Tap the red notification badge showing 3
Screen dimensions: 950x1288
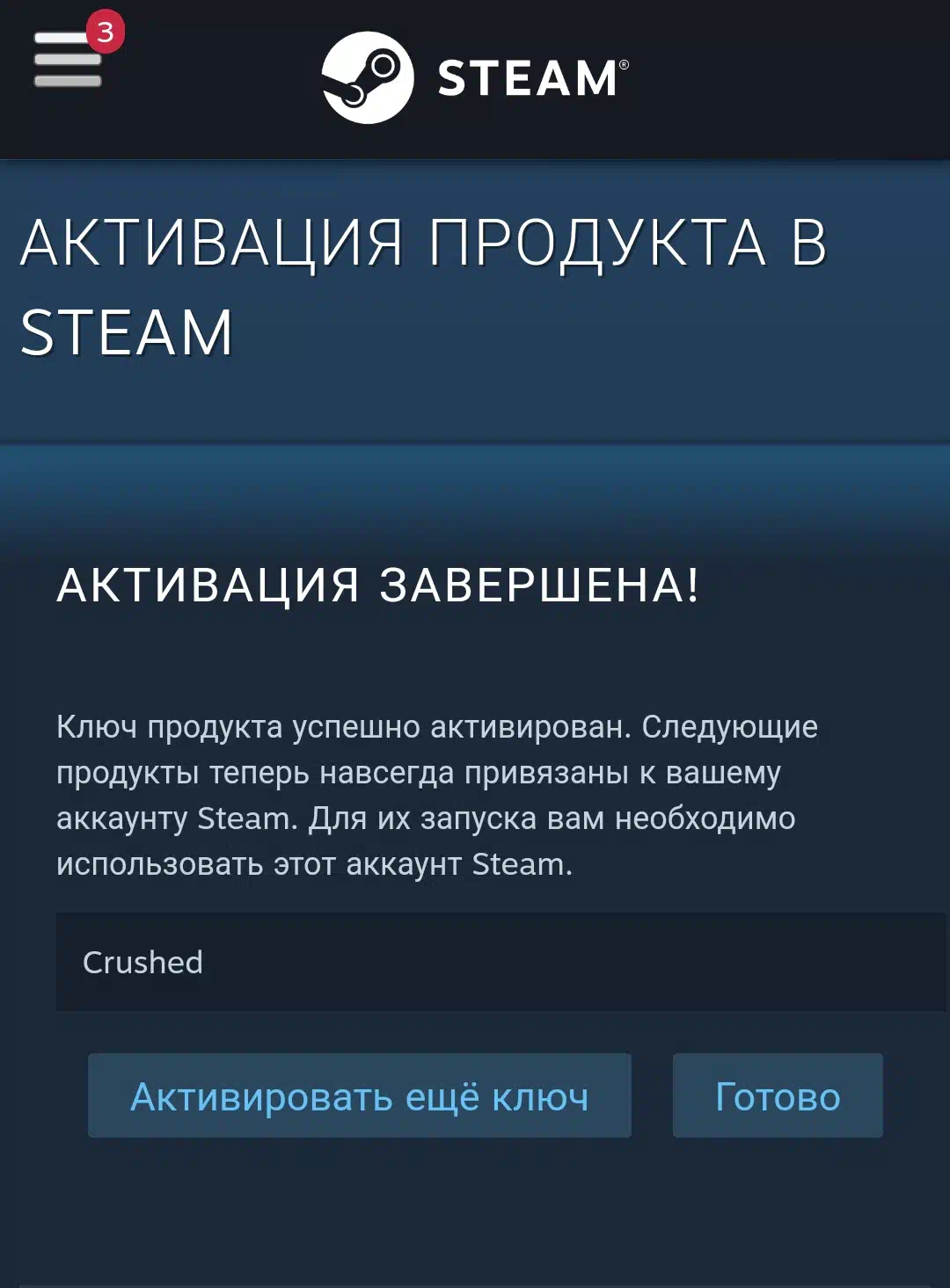tap(106, 32)
